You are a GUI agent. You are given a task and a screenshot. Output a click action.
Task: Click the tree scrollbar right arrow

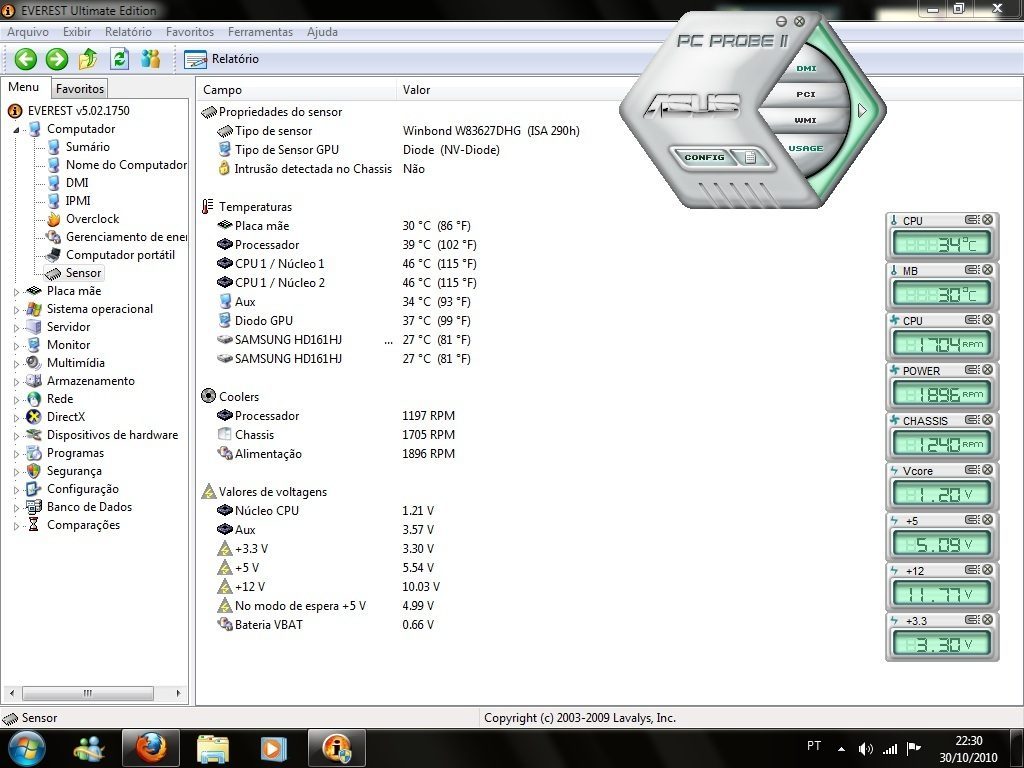[x=178, y=693]
